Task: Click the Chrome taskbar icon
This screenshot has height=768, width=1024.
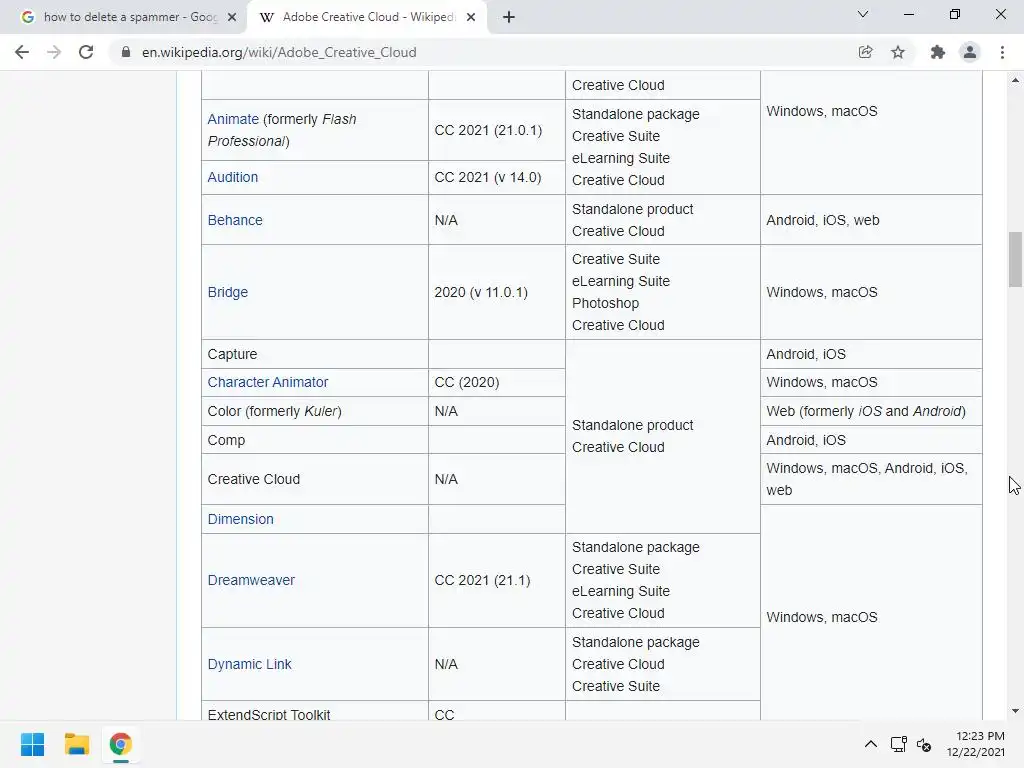Action: pyautogui.click(x=120, y=744)
